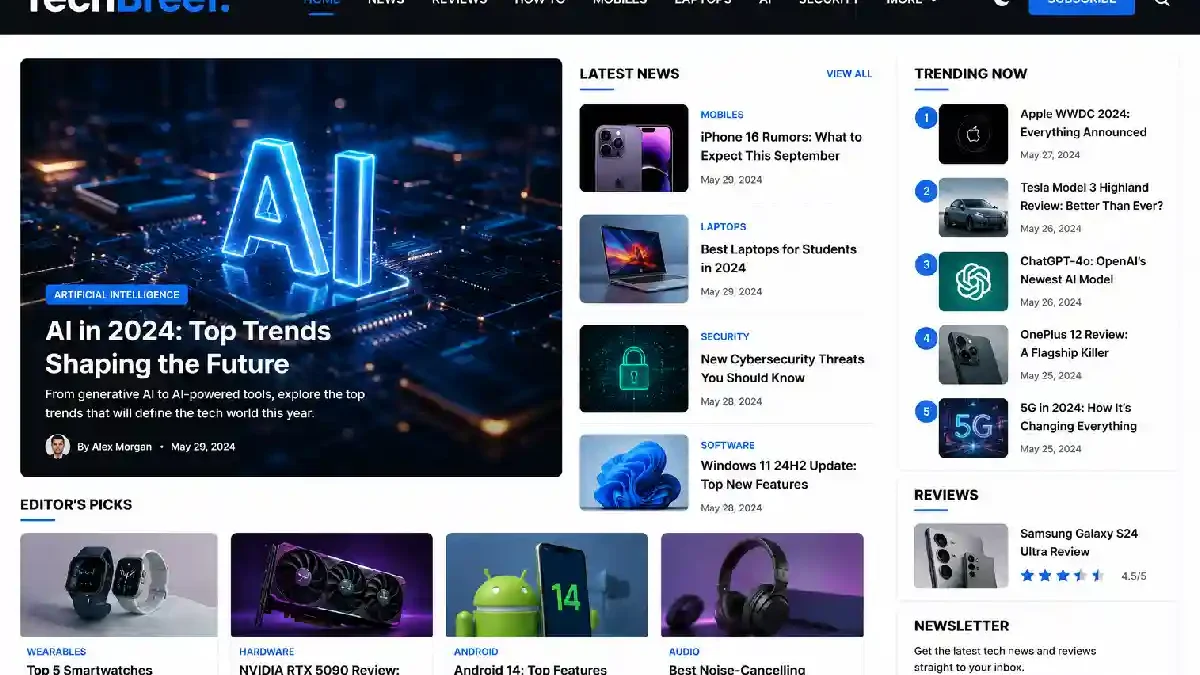Open iPhone 16 Rumors article title

point(781,146)
